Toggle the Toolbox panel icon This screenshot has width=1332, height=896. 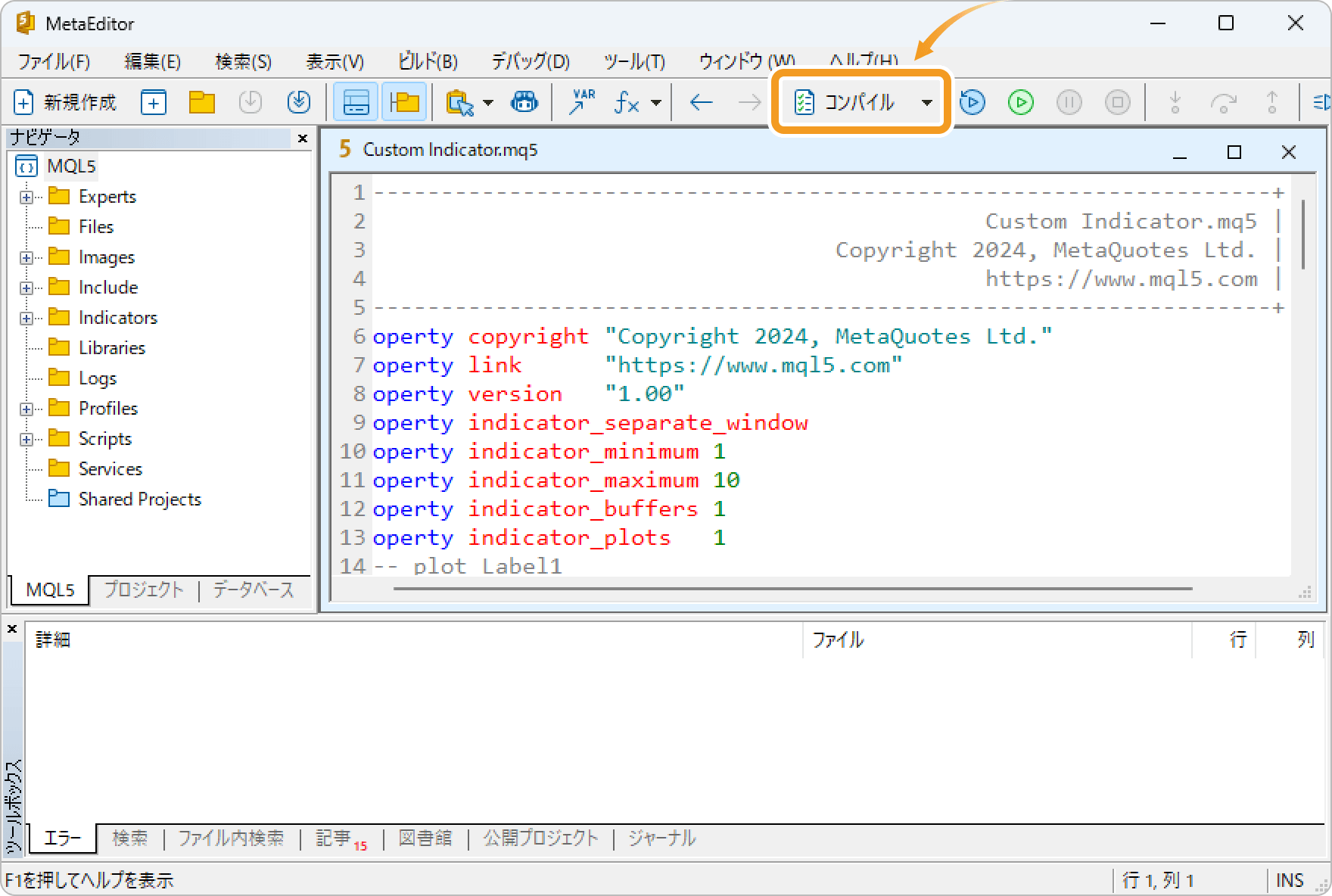pyautogui.click(x=356, y=102)
